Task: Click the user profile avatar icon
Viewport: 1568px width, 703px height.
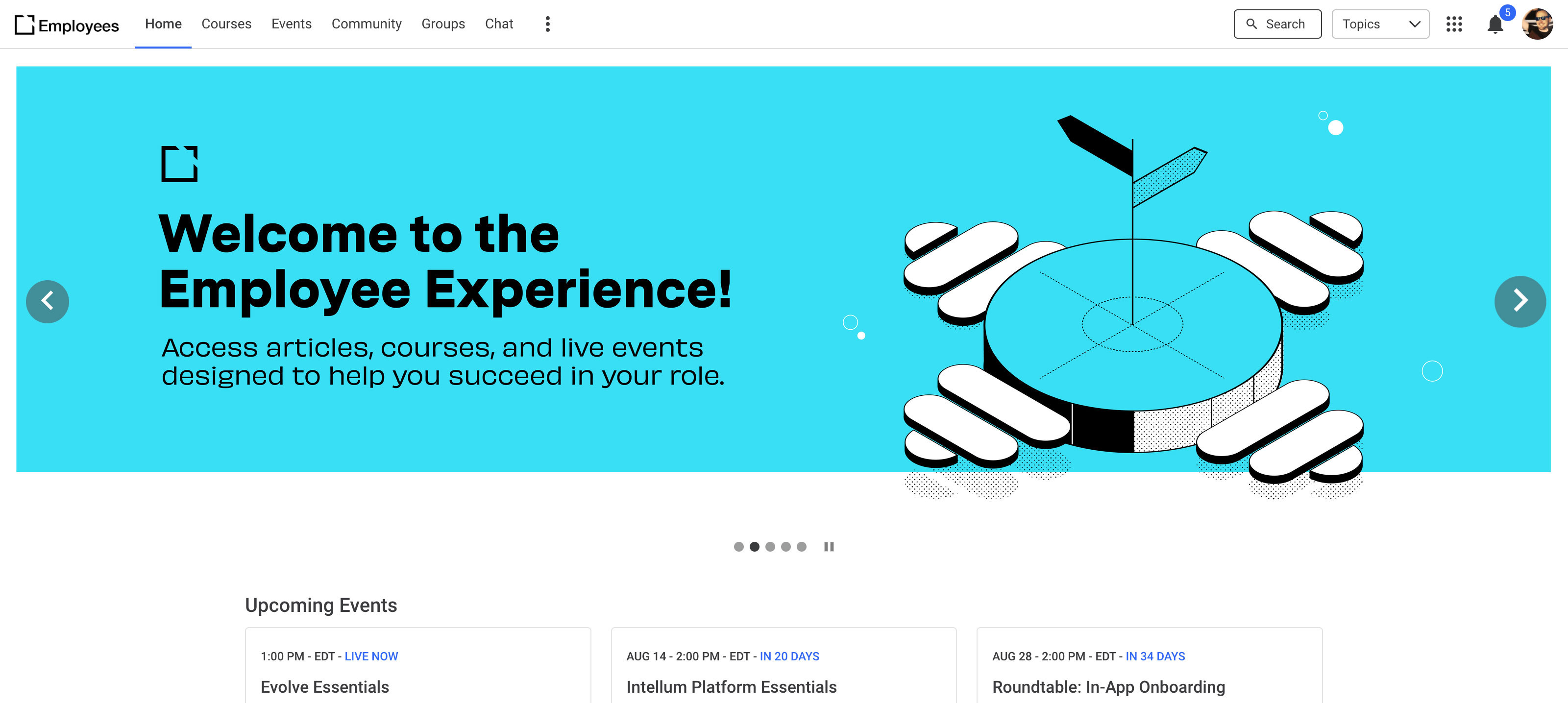Action: pos(1537,23)
